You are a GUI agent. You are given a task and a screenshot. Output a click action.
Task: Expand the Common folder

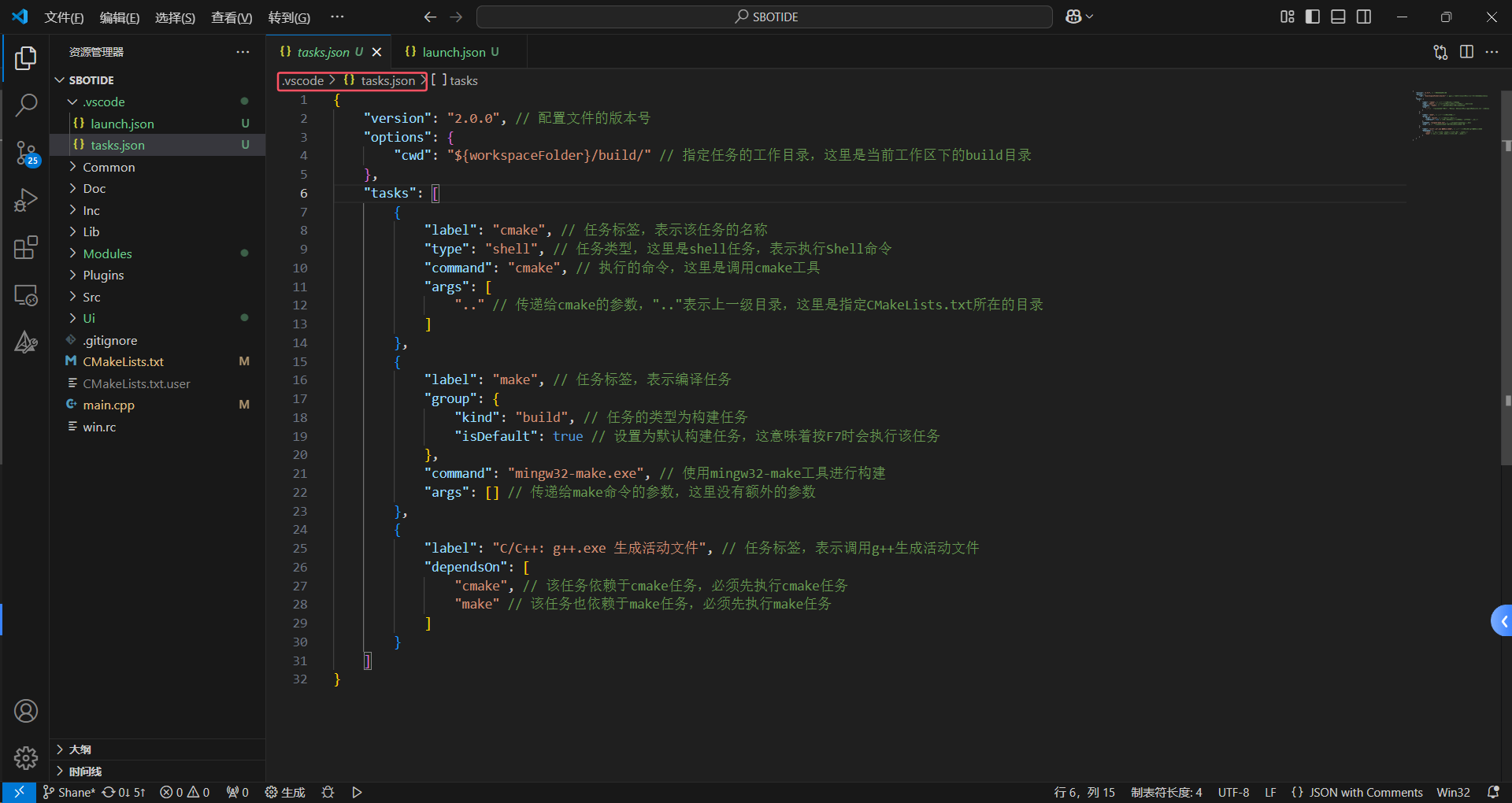(x=157, y=167)
